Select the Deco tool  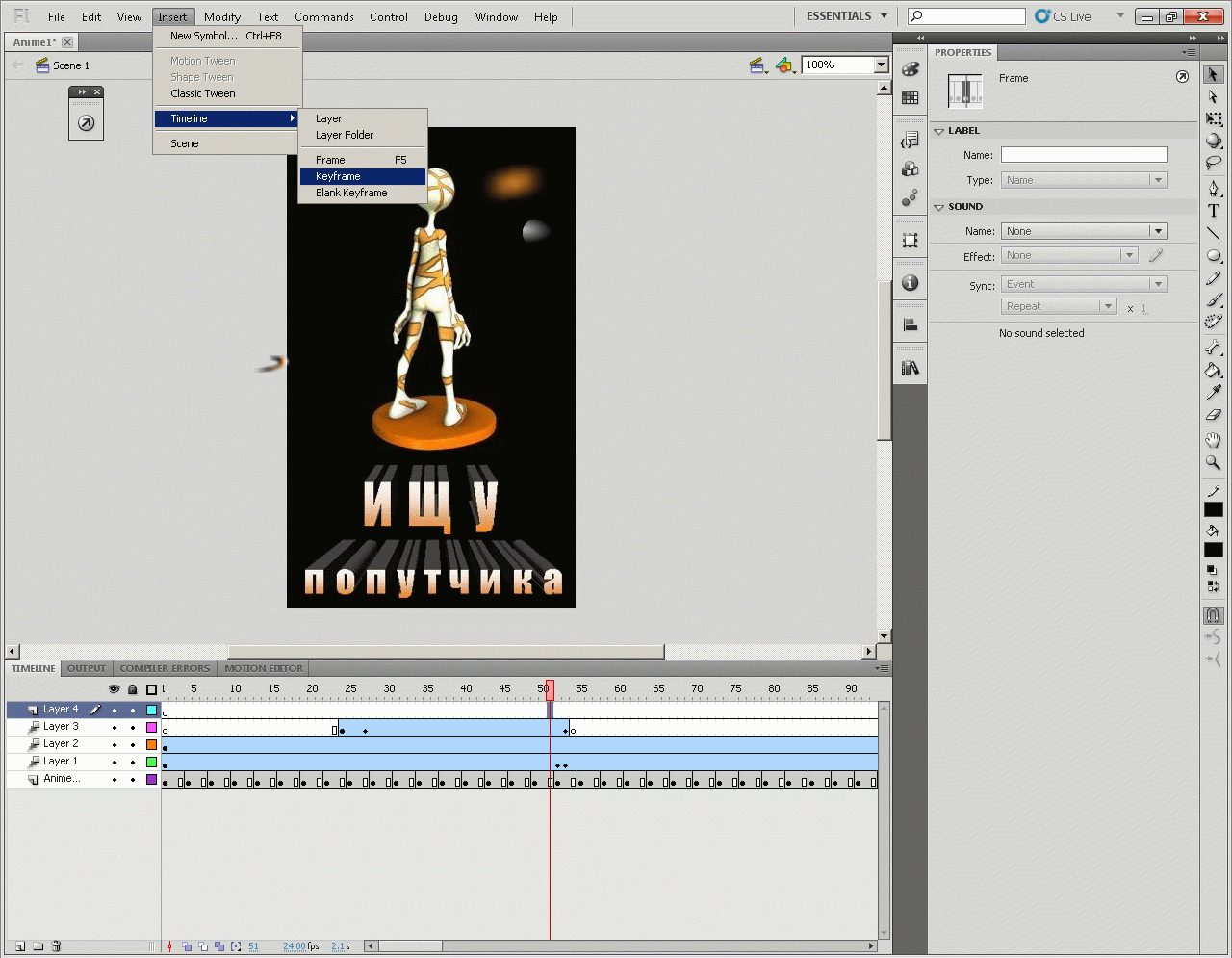coord(1213,323)
